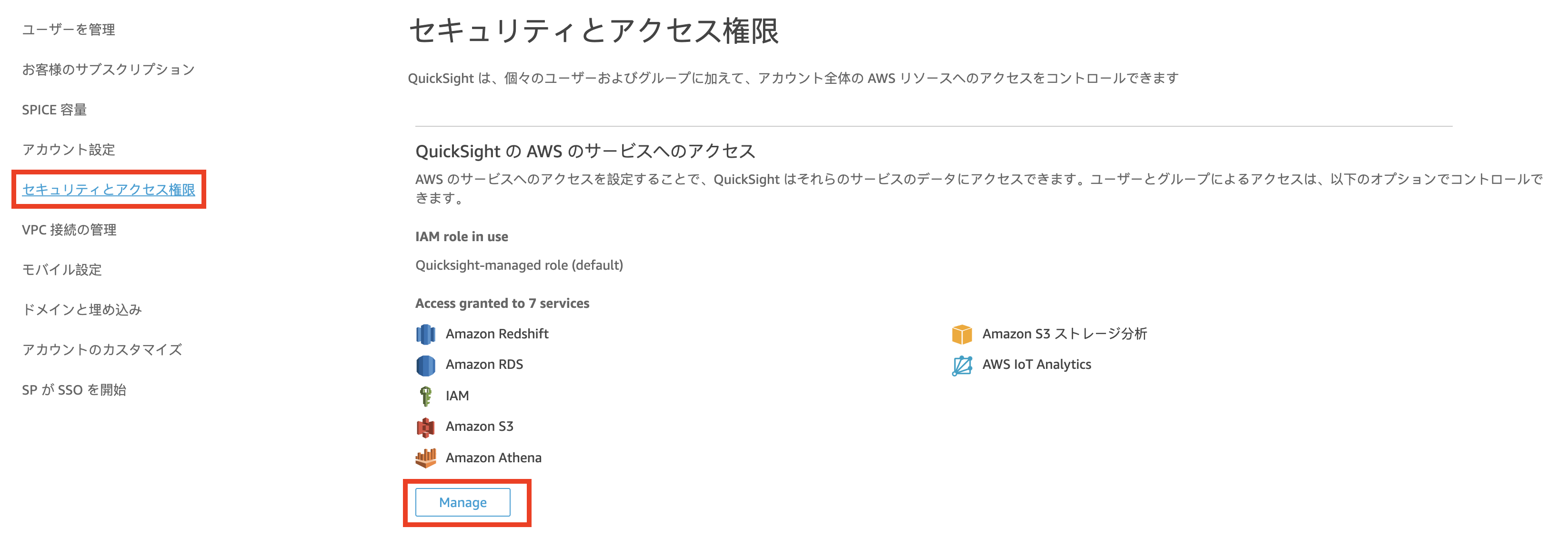The image size is (1568, 549).
Task: Open アカウントのカスタマイズ page
Action: [101, 350]
